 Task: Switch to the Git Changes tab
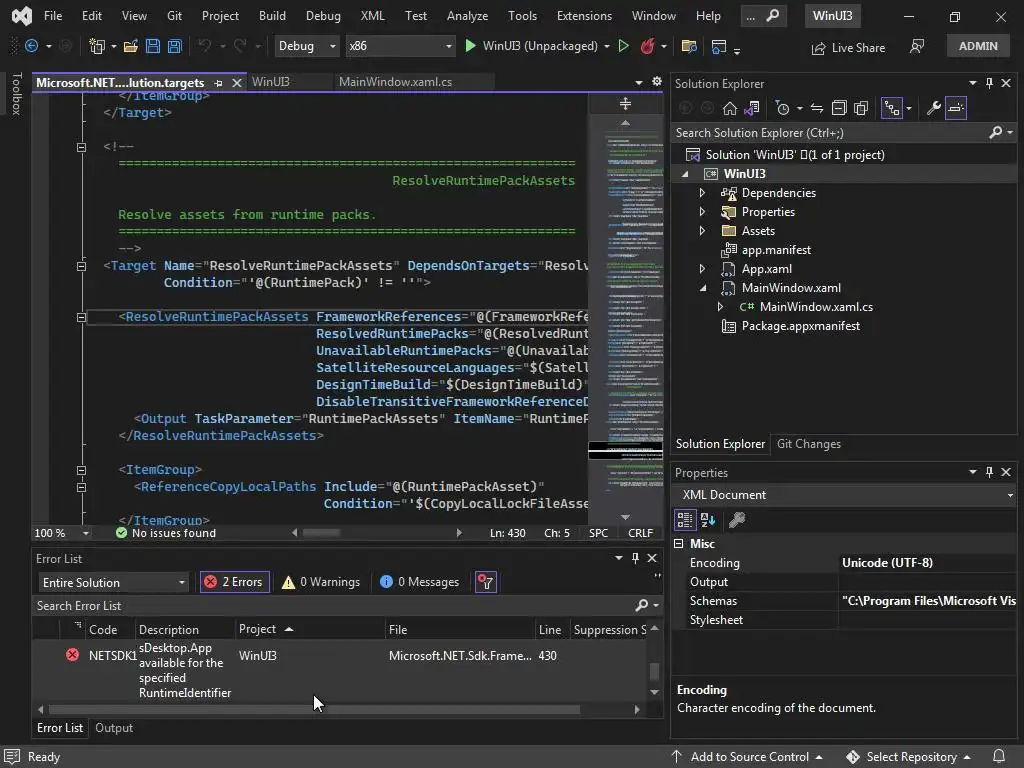[808, 444]
